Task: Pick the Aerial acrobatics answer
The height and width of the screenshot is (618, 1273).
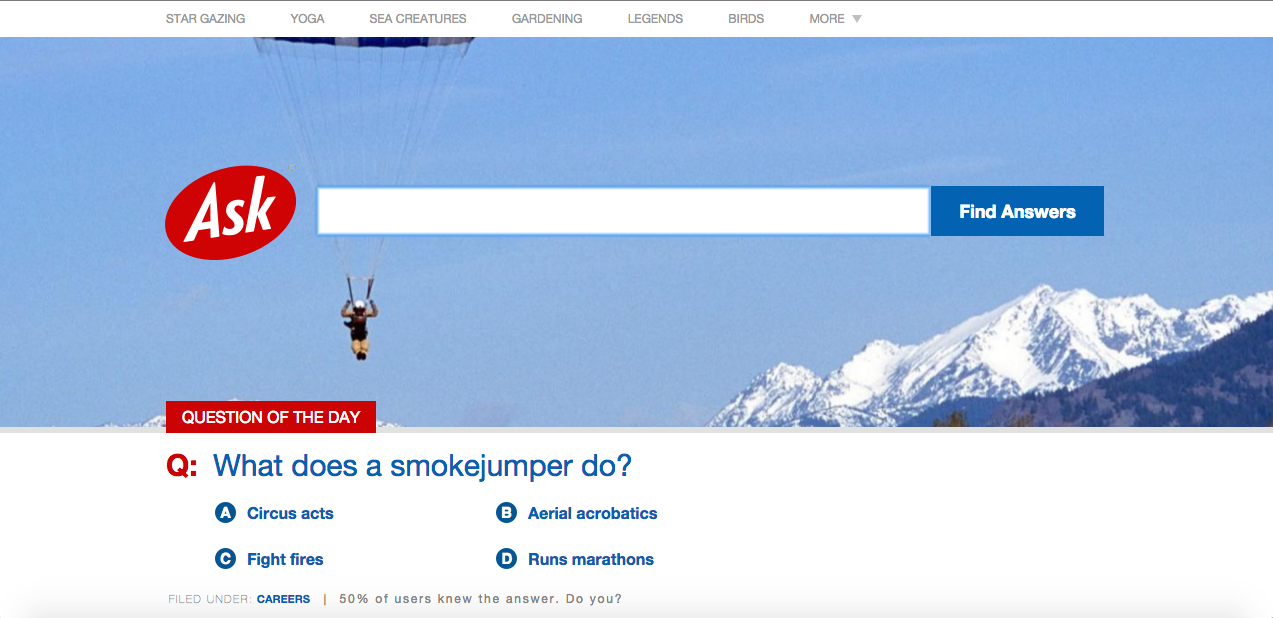Action: 593,513
